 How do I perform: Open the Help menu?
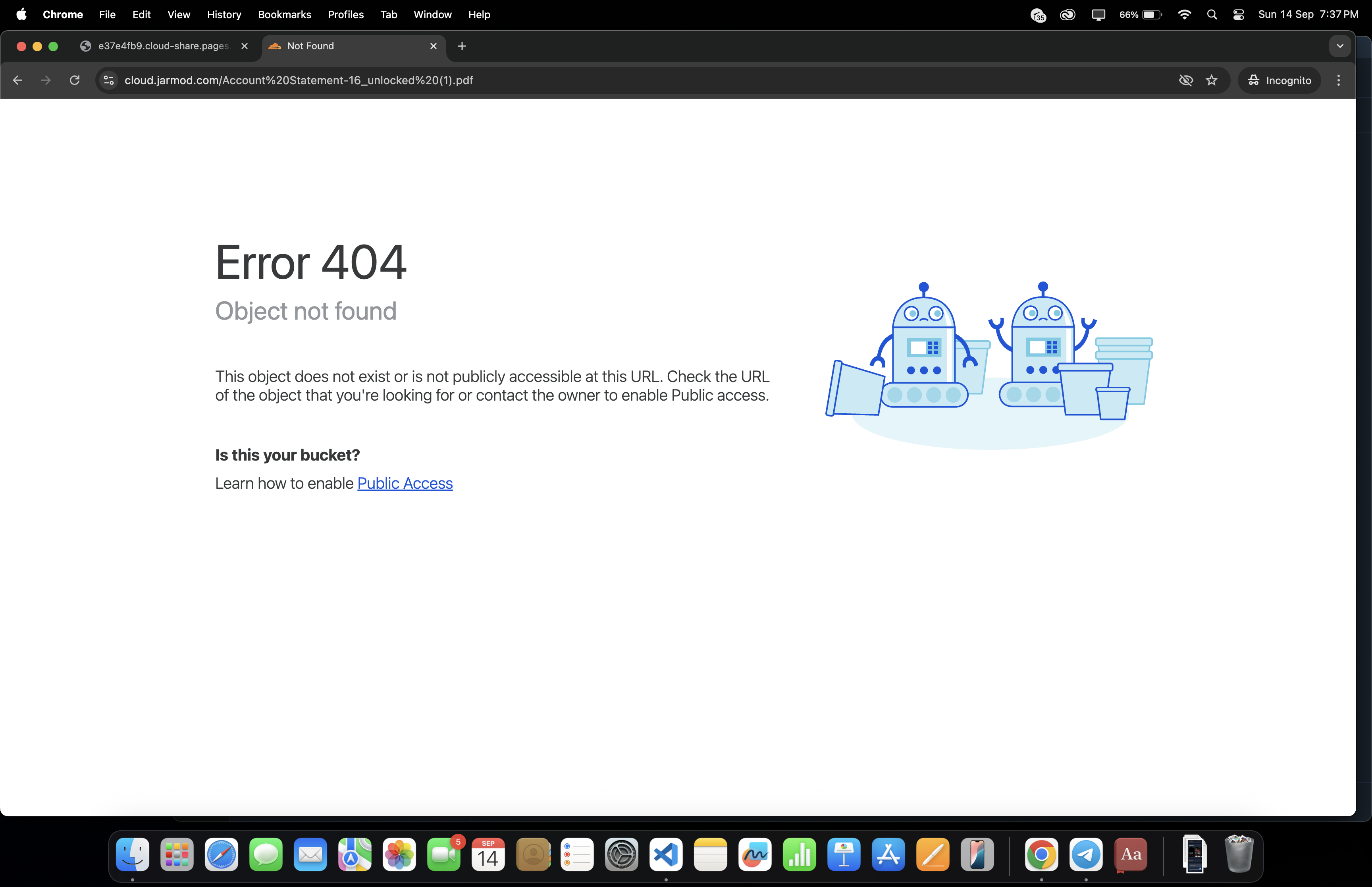coord(479,14)
